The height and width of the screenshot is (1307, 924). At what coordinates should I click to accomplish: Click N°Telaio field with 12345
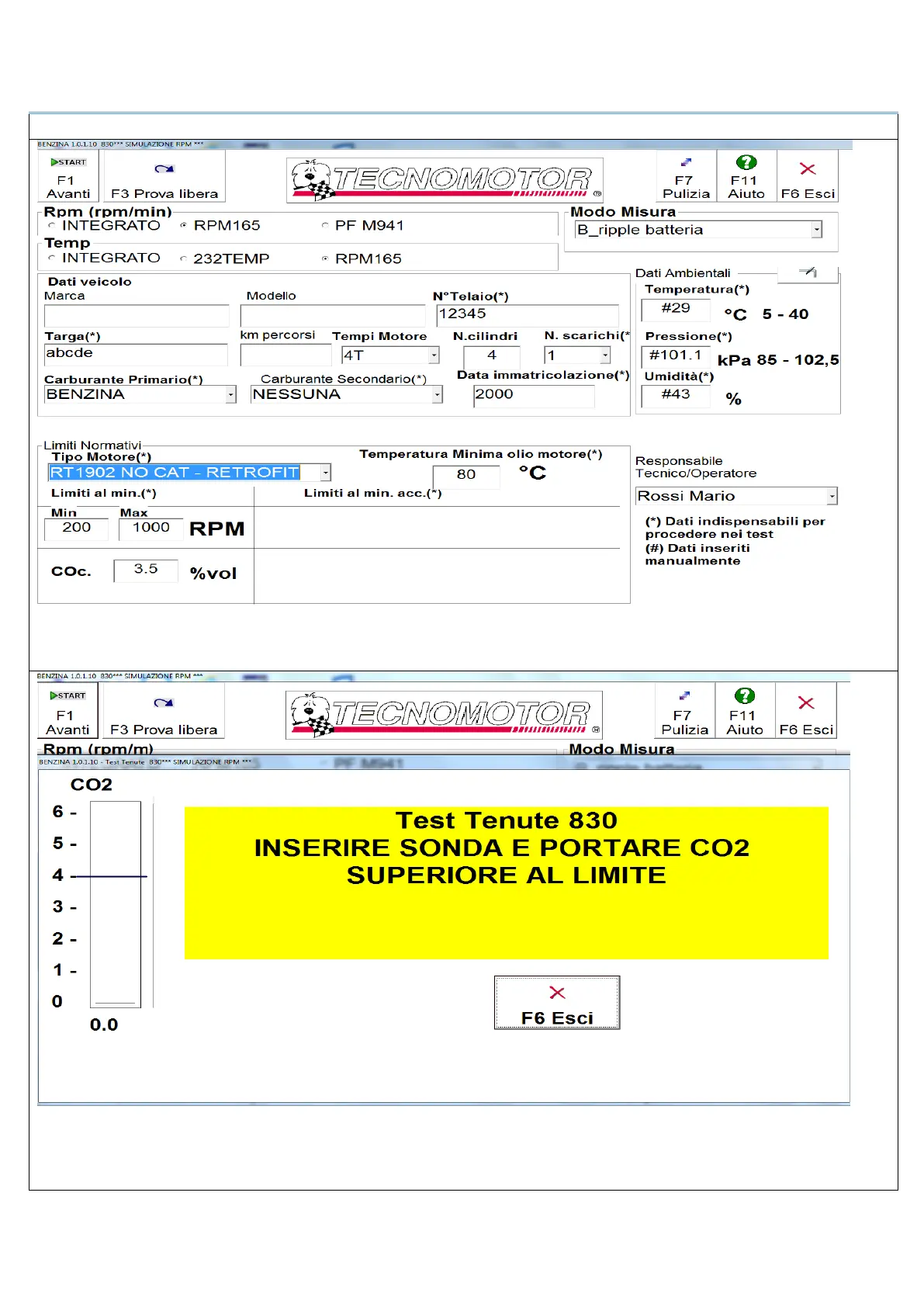click(x=528, y=315)
